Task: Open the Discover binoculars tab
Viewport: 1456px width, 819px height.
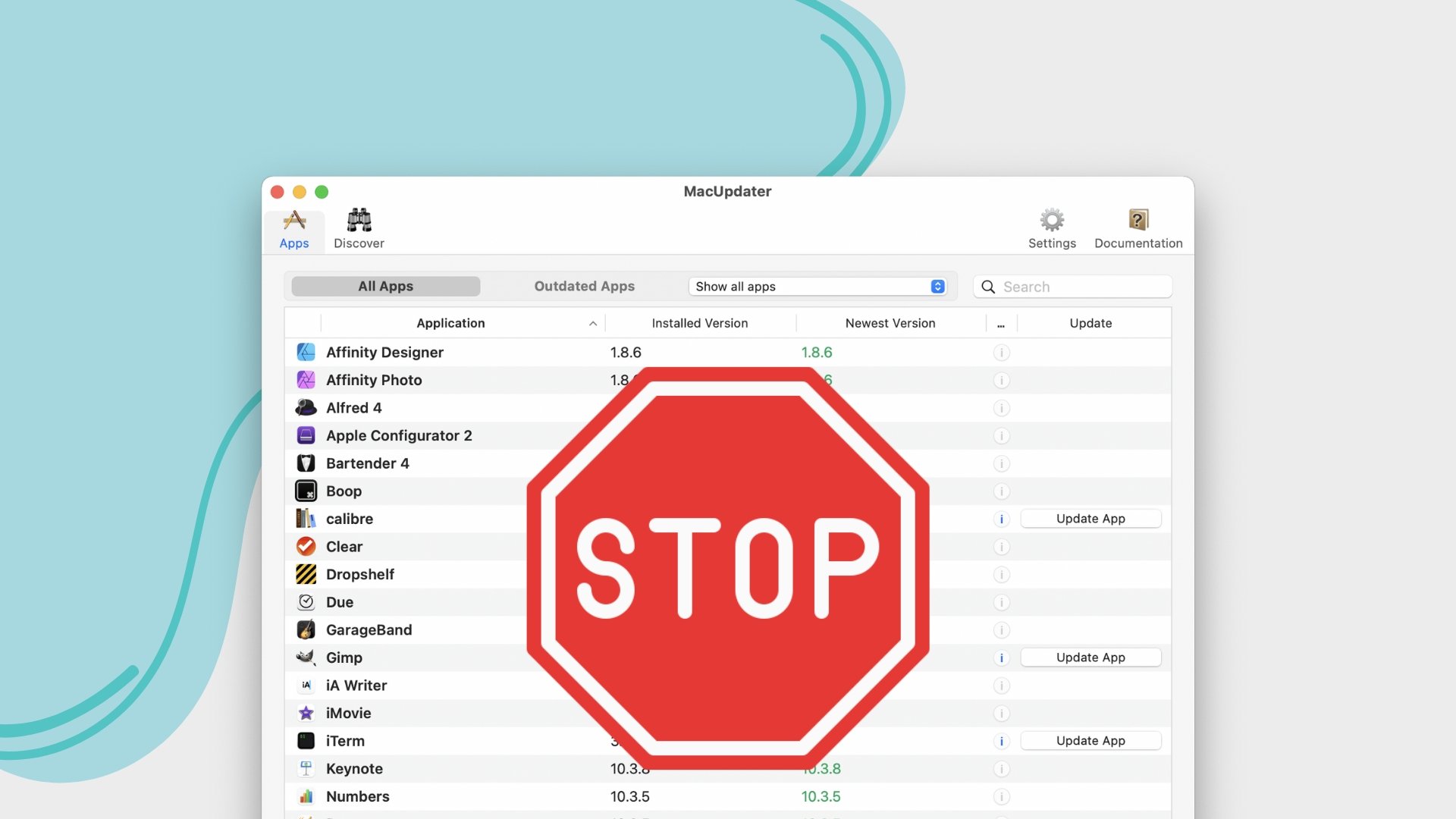Action: pos(359,230)
